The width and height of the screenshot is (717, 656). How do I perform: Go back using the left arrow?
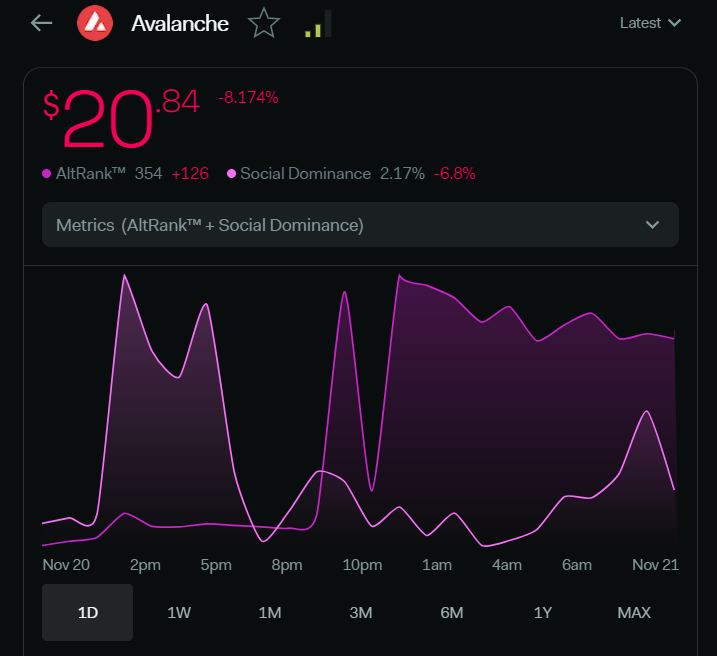click(x=42, y=23)
